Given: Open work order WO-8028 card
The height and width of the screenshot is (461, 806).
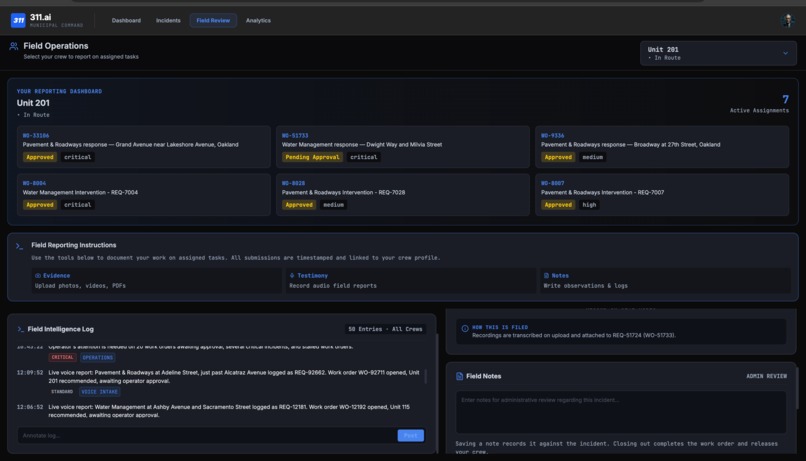Looking at the screenshot, I should 402,195.
